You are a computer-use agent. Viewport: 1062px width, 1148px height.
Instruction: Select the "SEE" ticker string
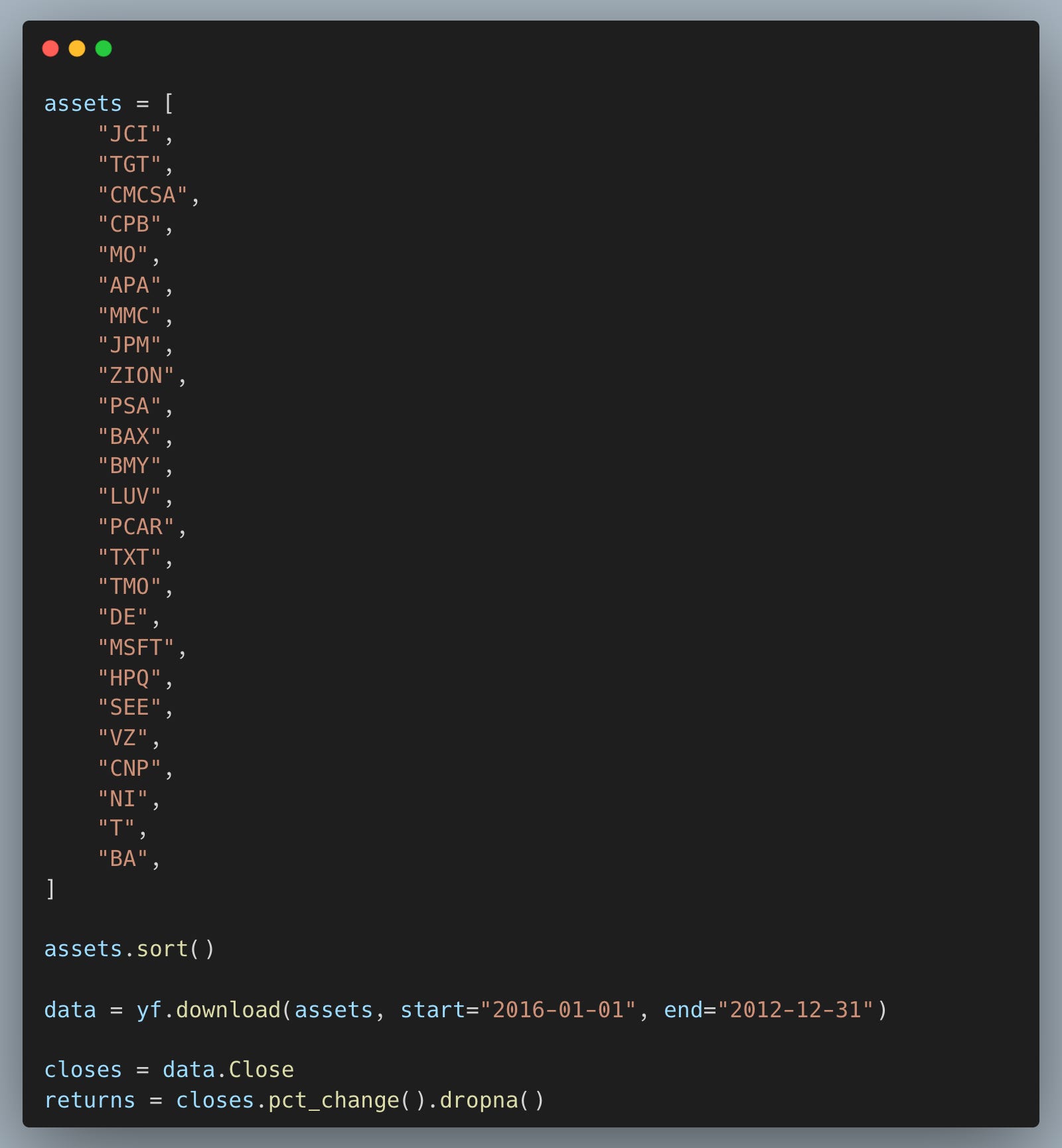(x=129, y=707)
